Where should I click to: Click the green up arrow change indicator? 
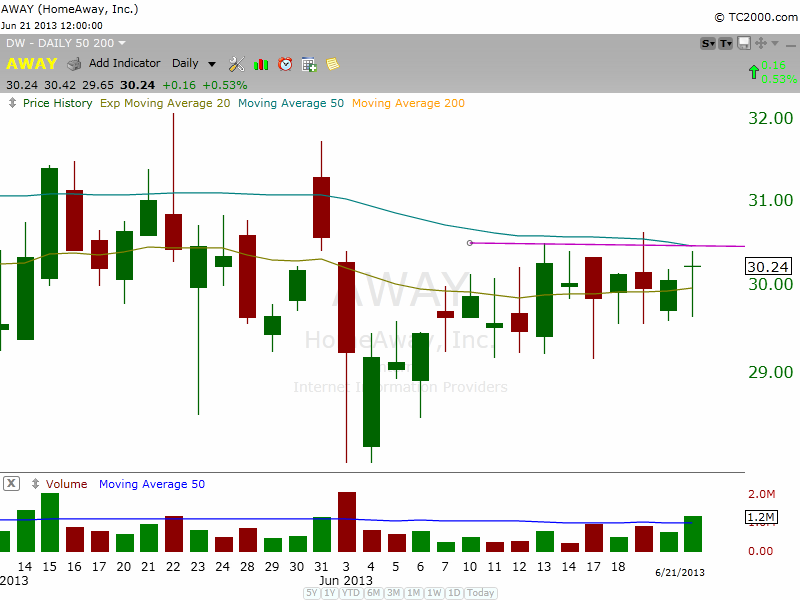[x=754, y=72]
